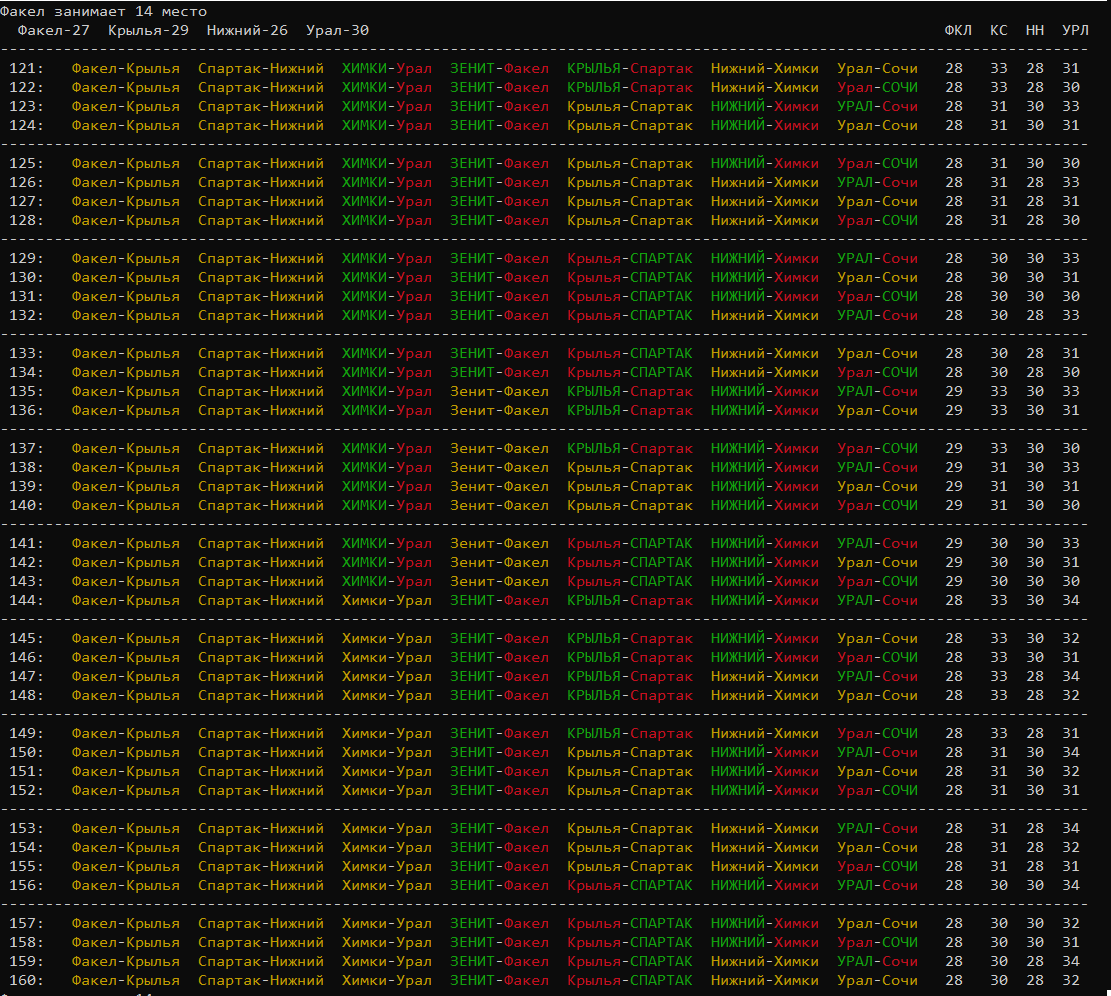Select "Спартак-Нижний" in row 123
The image size is (1111, 996).
coord(261,106)
